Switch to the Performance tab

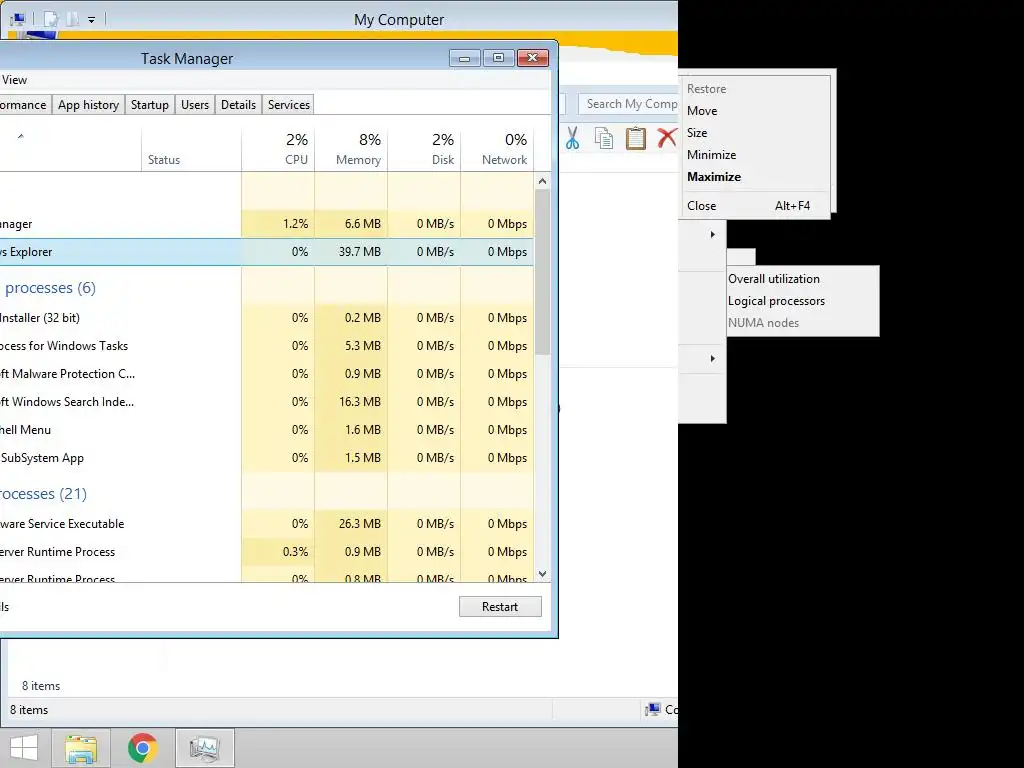(25, 104)
